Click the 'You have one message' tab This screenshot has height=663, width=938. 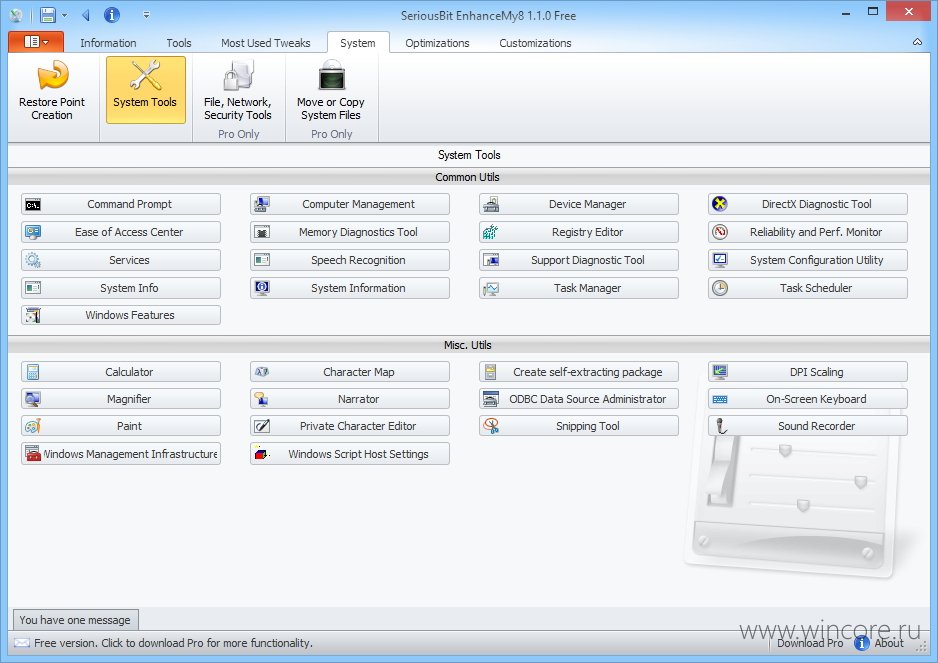pyautogui.click(x=75, y=620)
